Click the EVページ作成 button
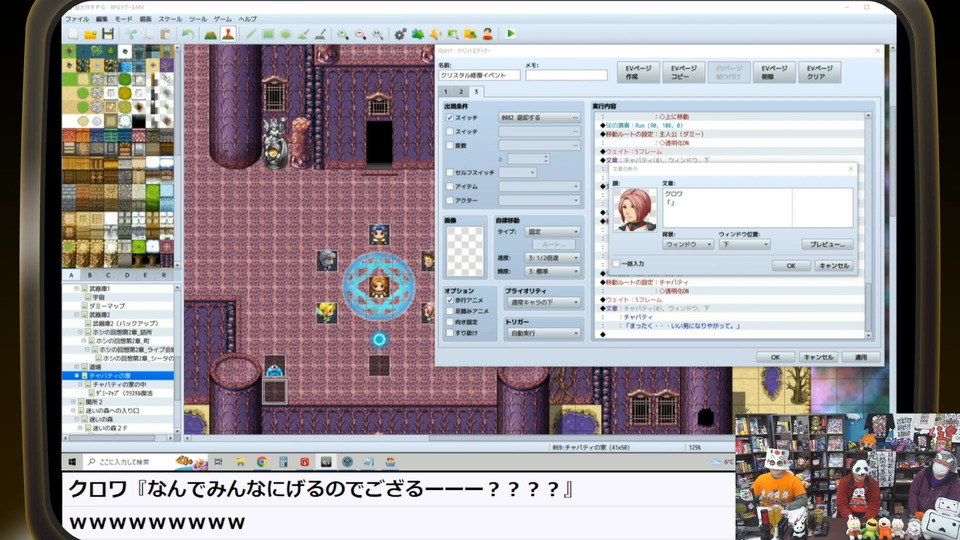 pos(638,72)
